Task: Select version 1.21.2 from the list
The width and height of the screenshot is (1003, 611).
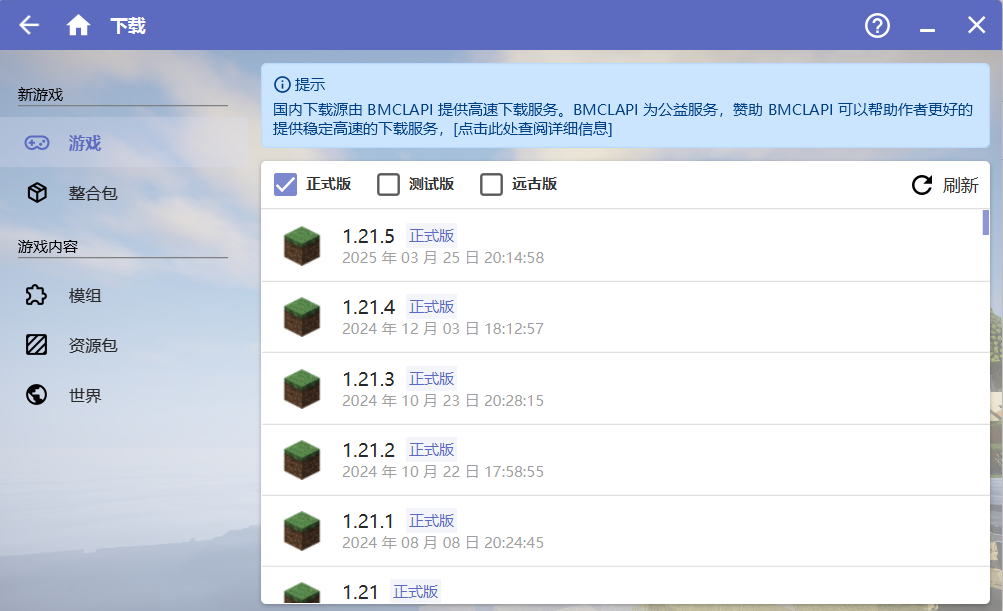Action: point(625,459)
